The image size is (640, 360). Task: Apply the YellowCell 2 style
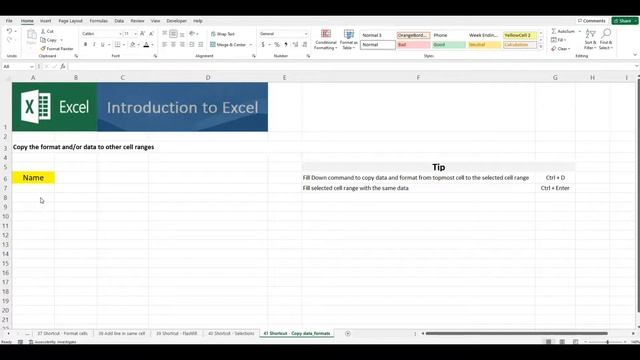(x=520, y=36)
